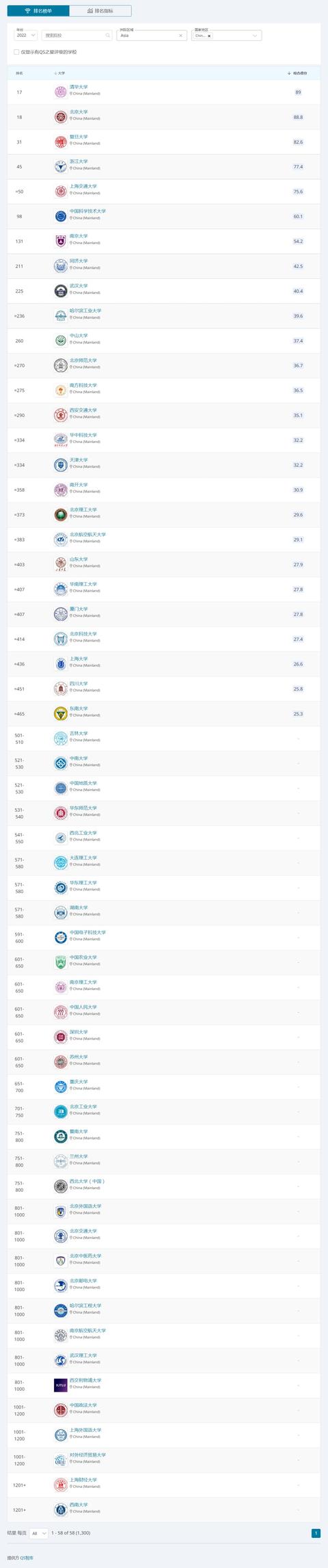
Task: Switch to the 排名指标 tab
Action: pos(100,11)
